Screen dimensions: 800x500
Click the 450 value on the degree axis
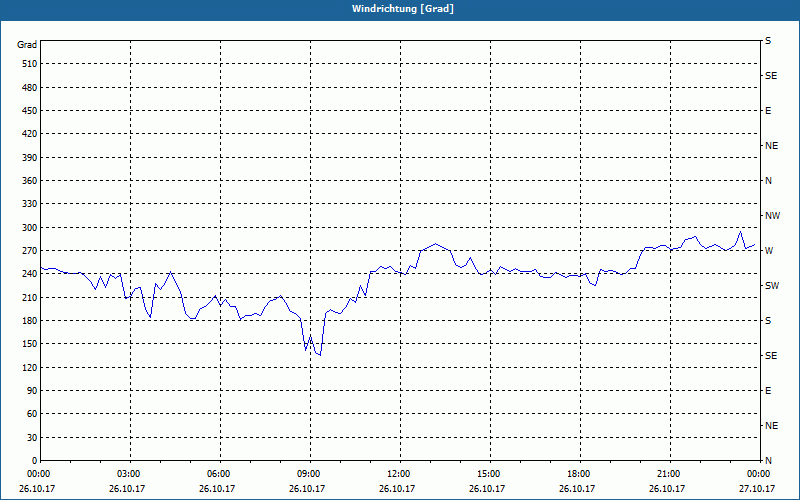tap(30, 111)
